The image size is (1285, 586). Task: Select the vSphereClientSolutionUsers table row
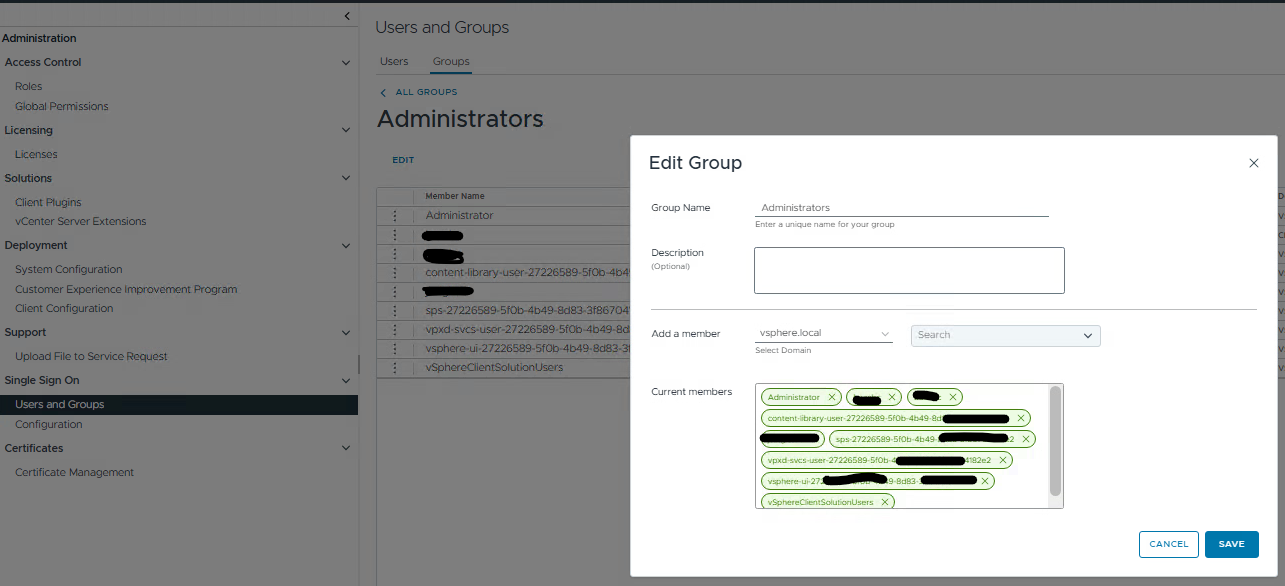pyautogui.click(x=503, y=367)
